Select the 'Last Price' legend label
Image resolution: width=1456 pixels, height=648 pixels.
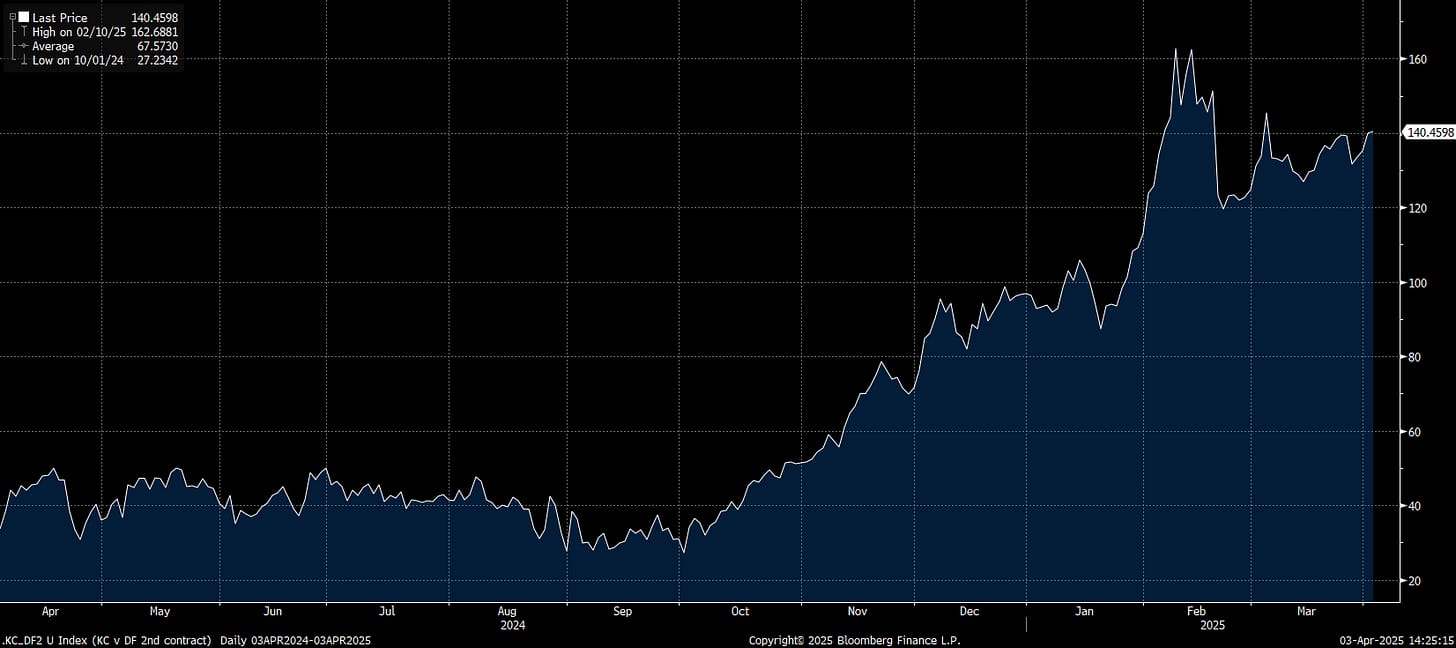(59, 18)
